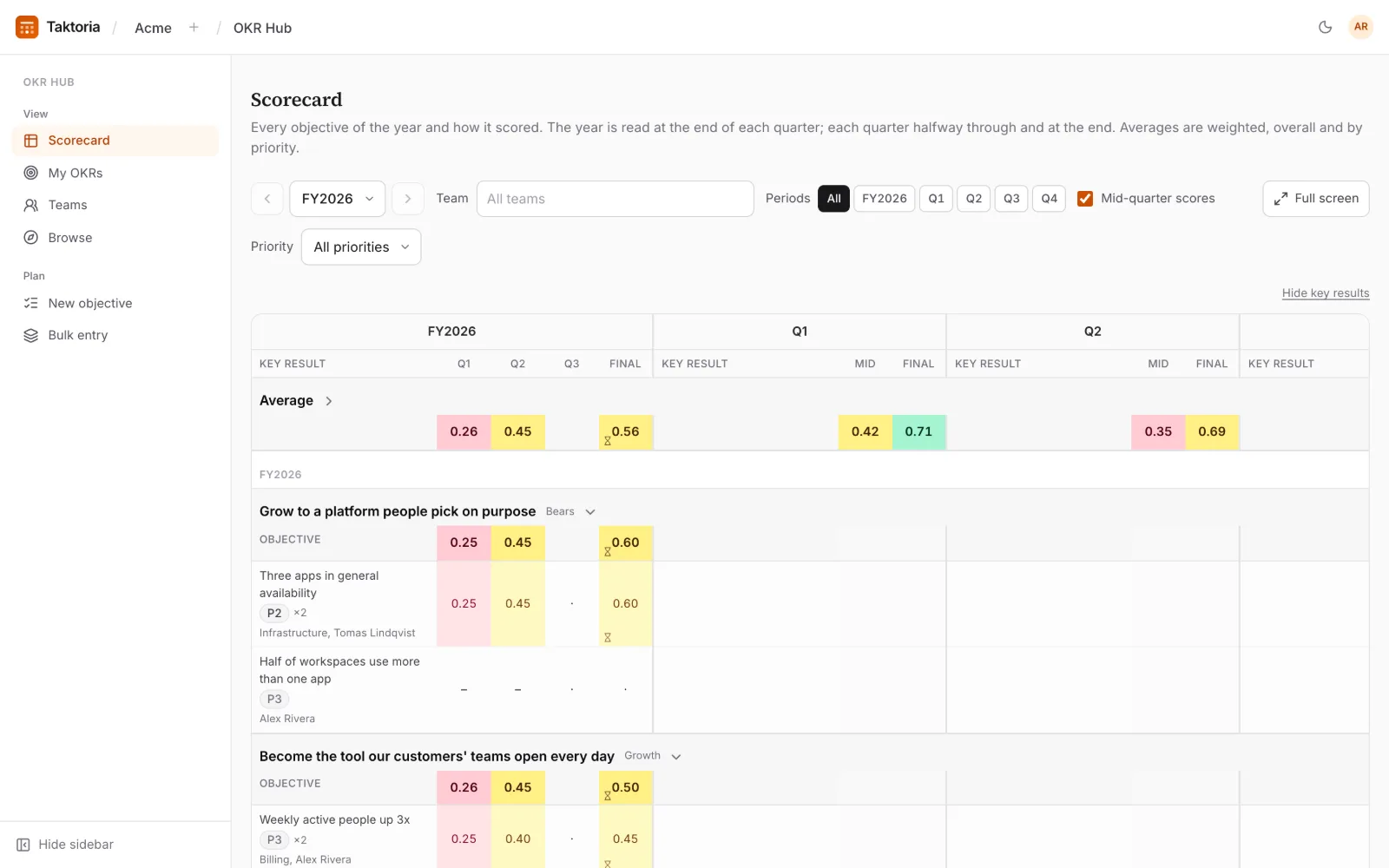Image resolution: width=1389 pixels, height=868 pixels.
Task: Click green 0.71 Q1 final average cell
Action: coord(918,432)
